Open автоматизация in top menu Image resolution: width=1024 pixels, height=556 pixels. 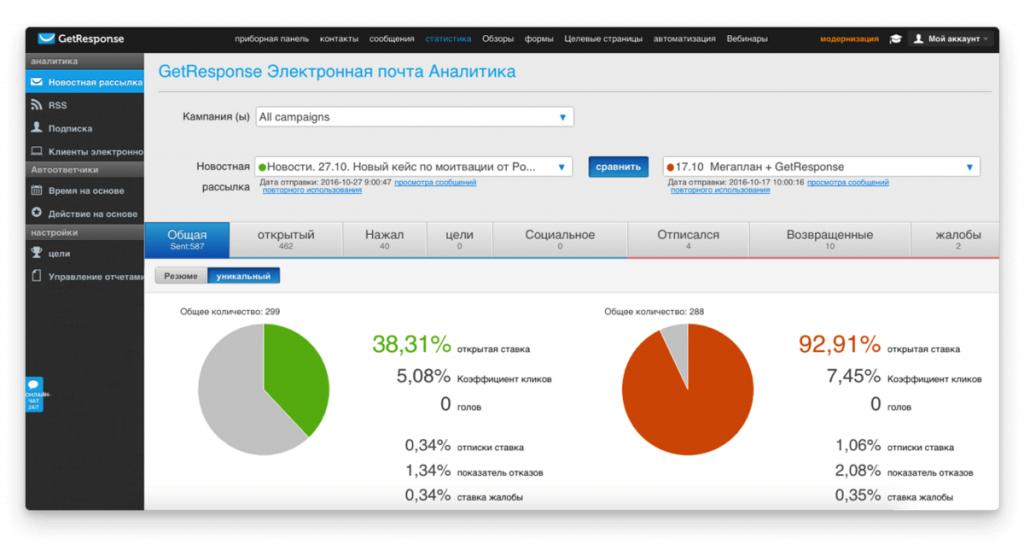684,39
